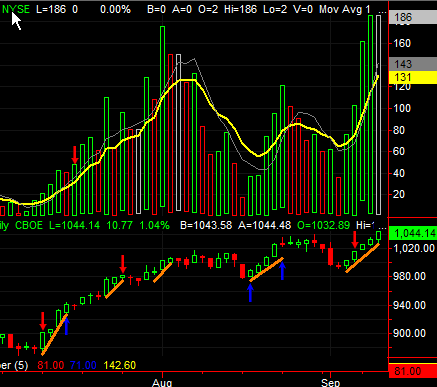Click the red 81.00 indicator value text
Screen dimensions: 437x387
(x=51, y=365)
